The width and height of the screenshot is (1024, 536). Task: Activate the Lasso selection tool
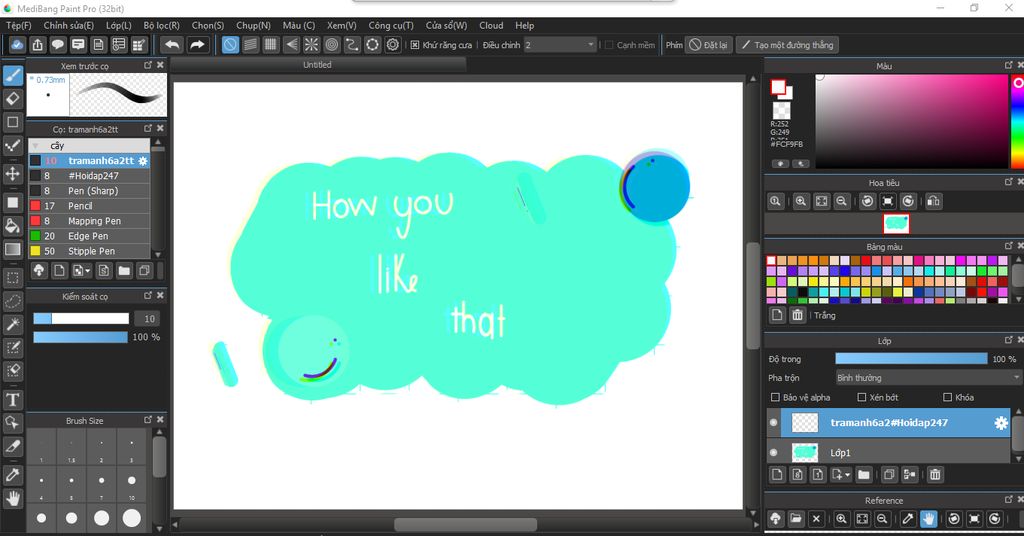pyautogui.click(x=12, y=301)
